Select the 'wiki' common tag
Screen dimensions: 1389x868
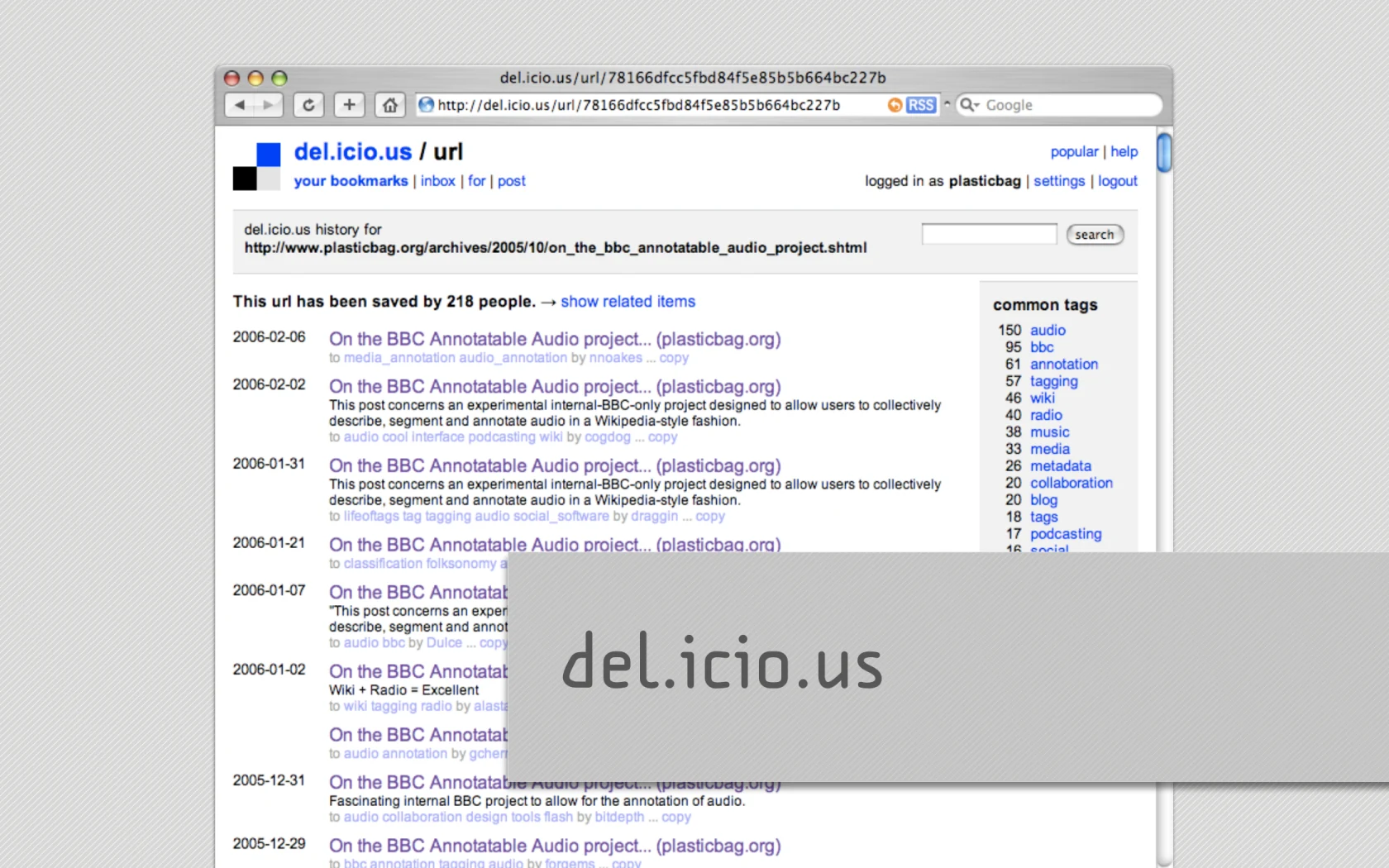pyautogui.click(x=1043, y=398)
